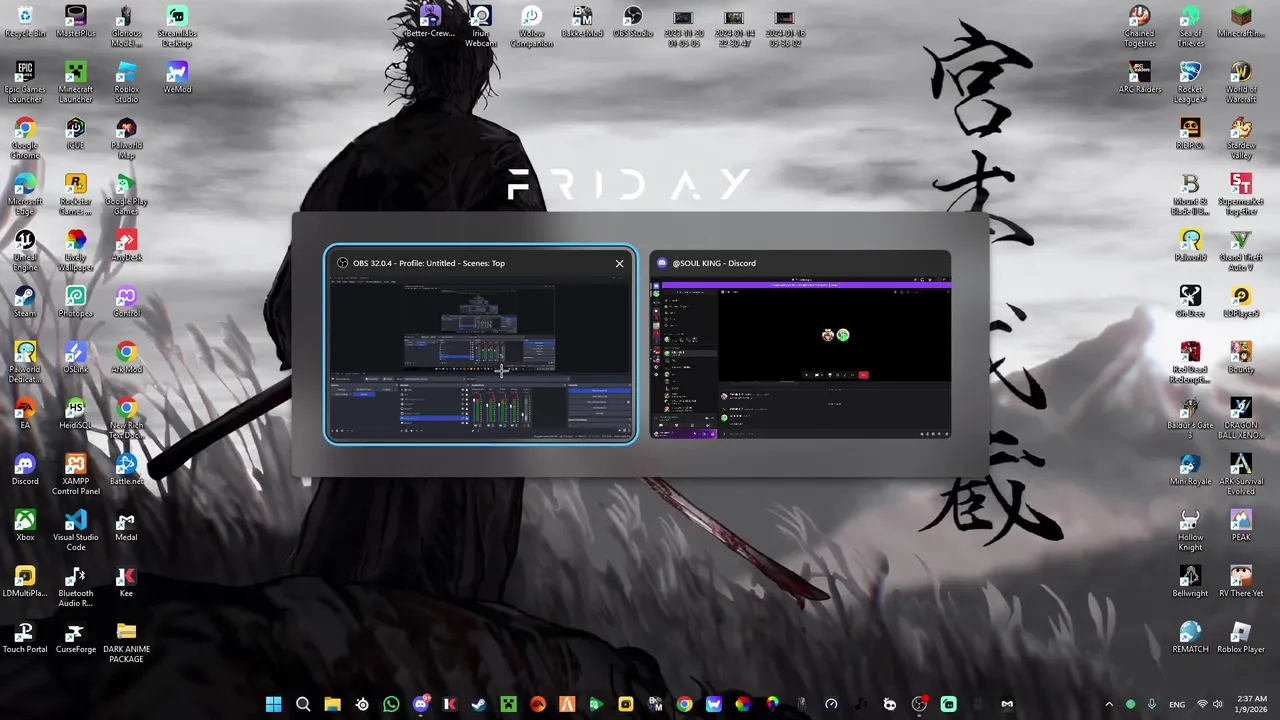Open Google Chrome desktop shortcut
Image resolution: width=1280 pixels, height=720 pixels.
click(25, 139)
